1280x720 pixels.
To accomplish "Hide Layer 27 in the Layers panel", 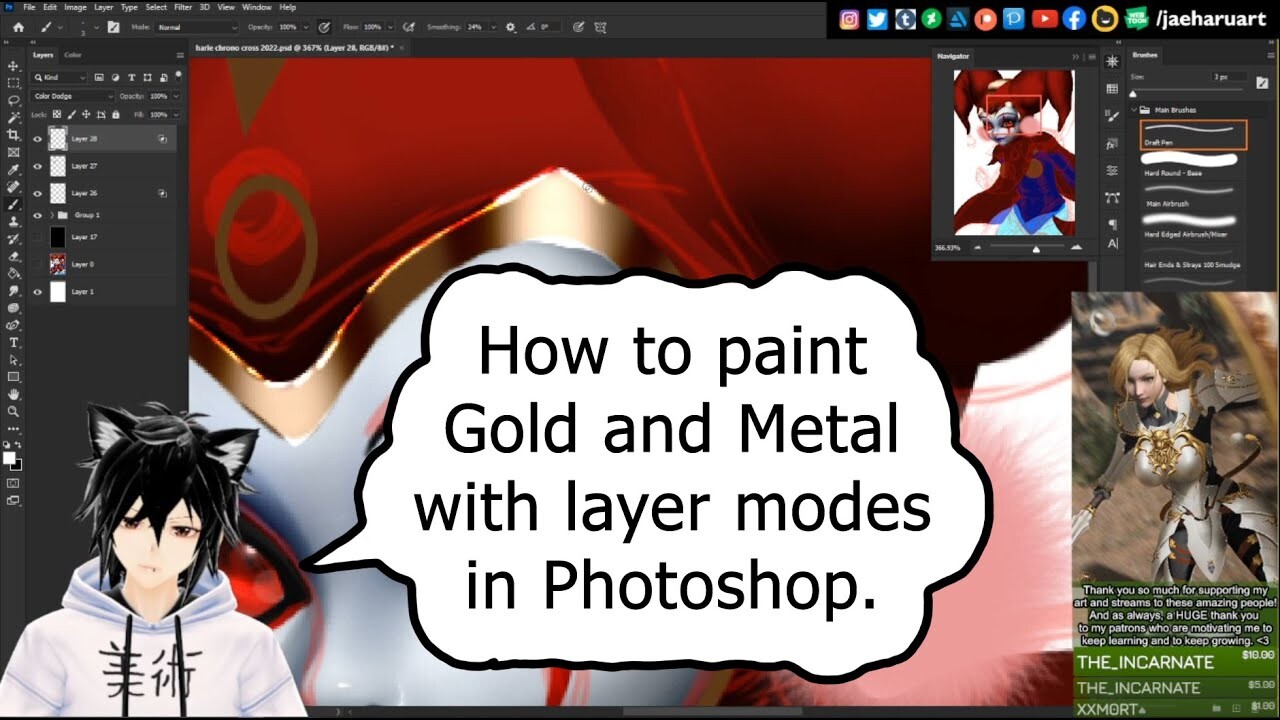I will [38, 165].
